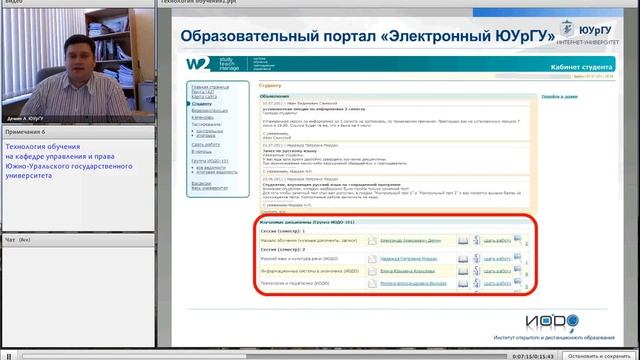Click tasks icon in Информационные системы row
This screenshot has height=360, width=640.
click(476, 270)
